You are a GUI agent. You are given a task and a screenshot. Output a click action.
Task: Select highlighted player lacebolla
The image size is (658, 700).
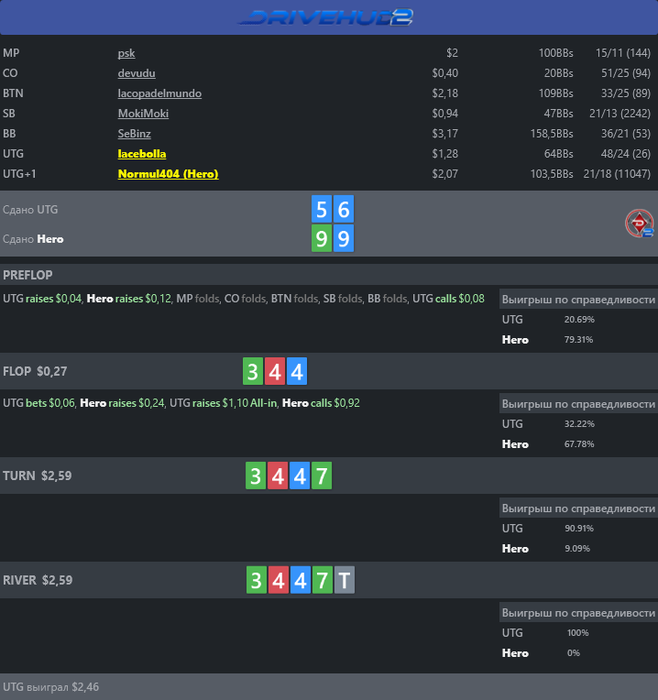click(142, 153)
